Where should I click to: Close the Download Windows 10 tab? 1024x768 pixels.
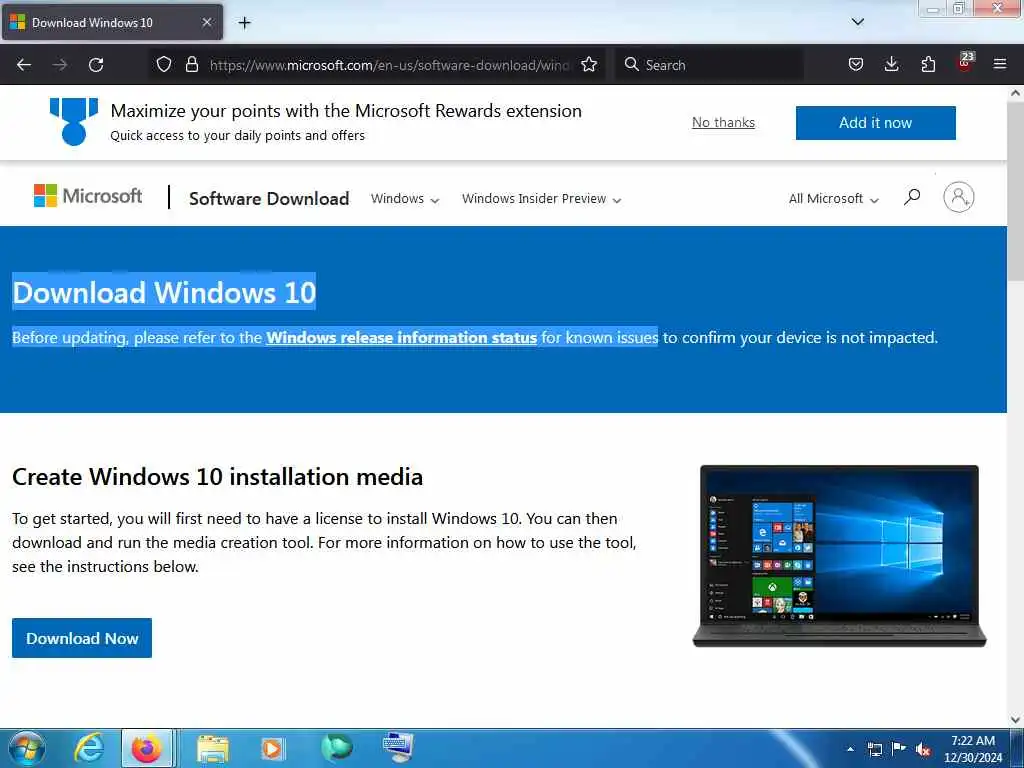(x=207, y=22)
